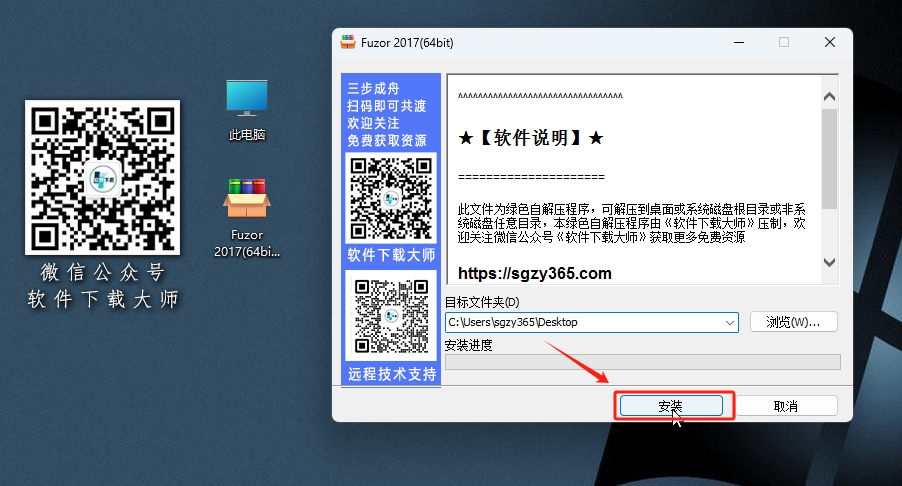This screenshot has width=902, height=486.
Task: Click the 安装进度 progress bar
Action: (x=643, y=362)
